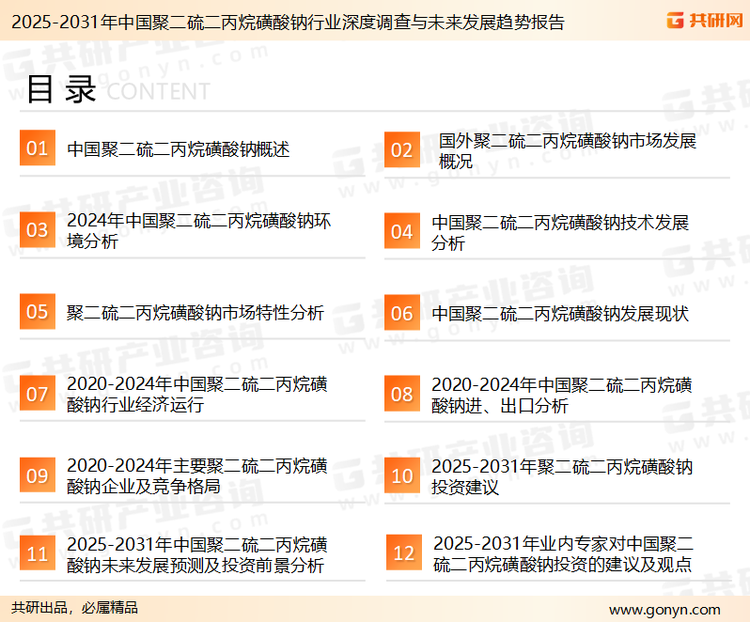
Task: Click the 共研出品,必属精品 footer slogan
Action: coord(75,608)
